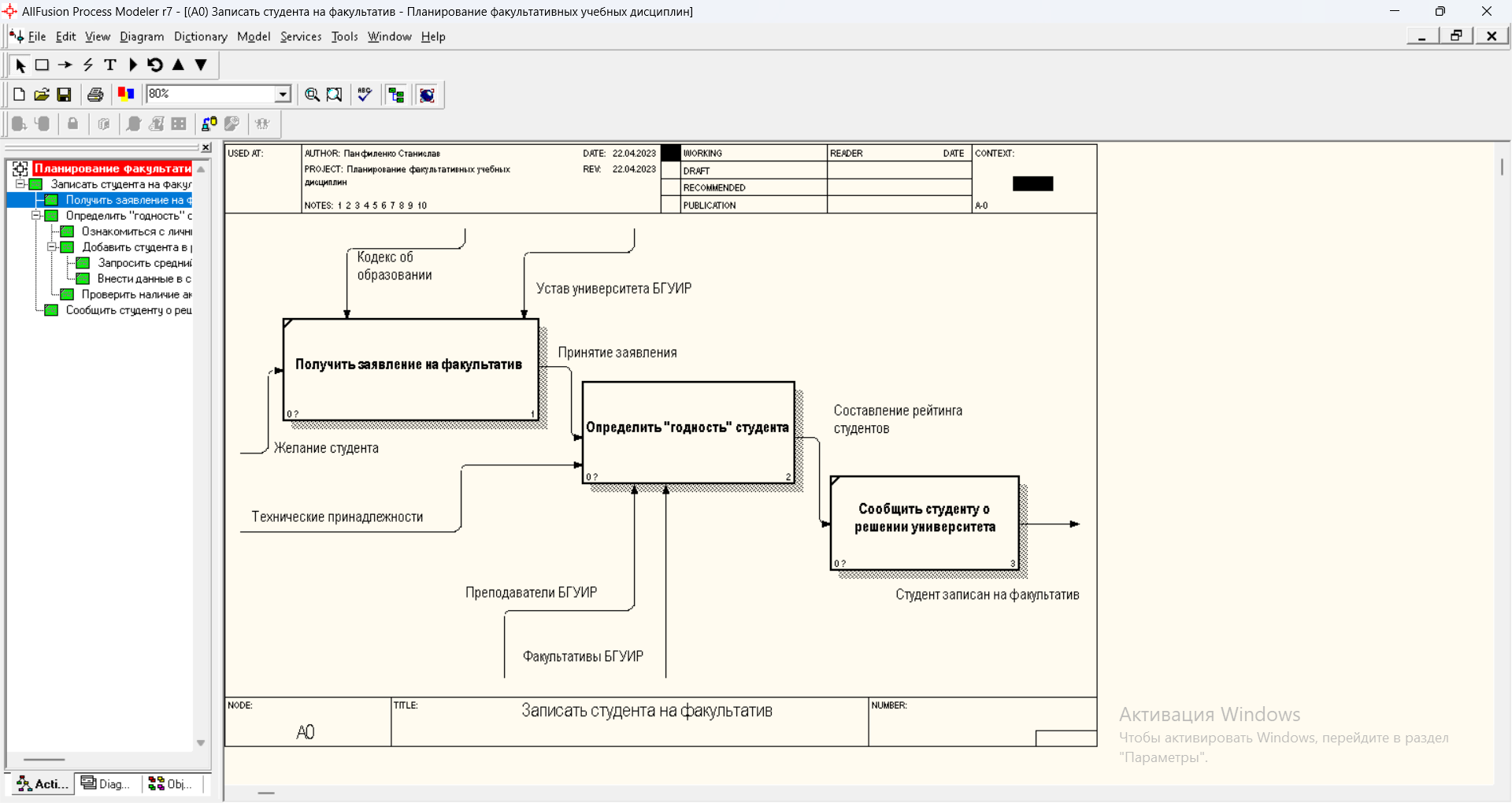
Task: Click the explorer scrollbar up arrow
Action: click(x=201, y=168)
